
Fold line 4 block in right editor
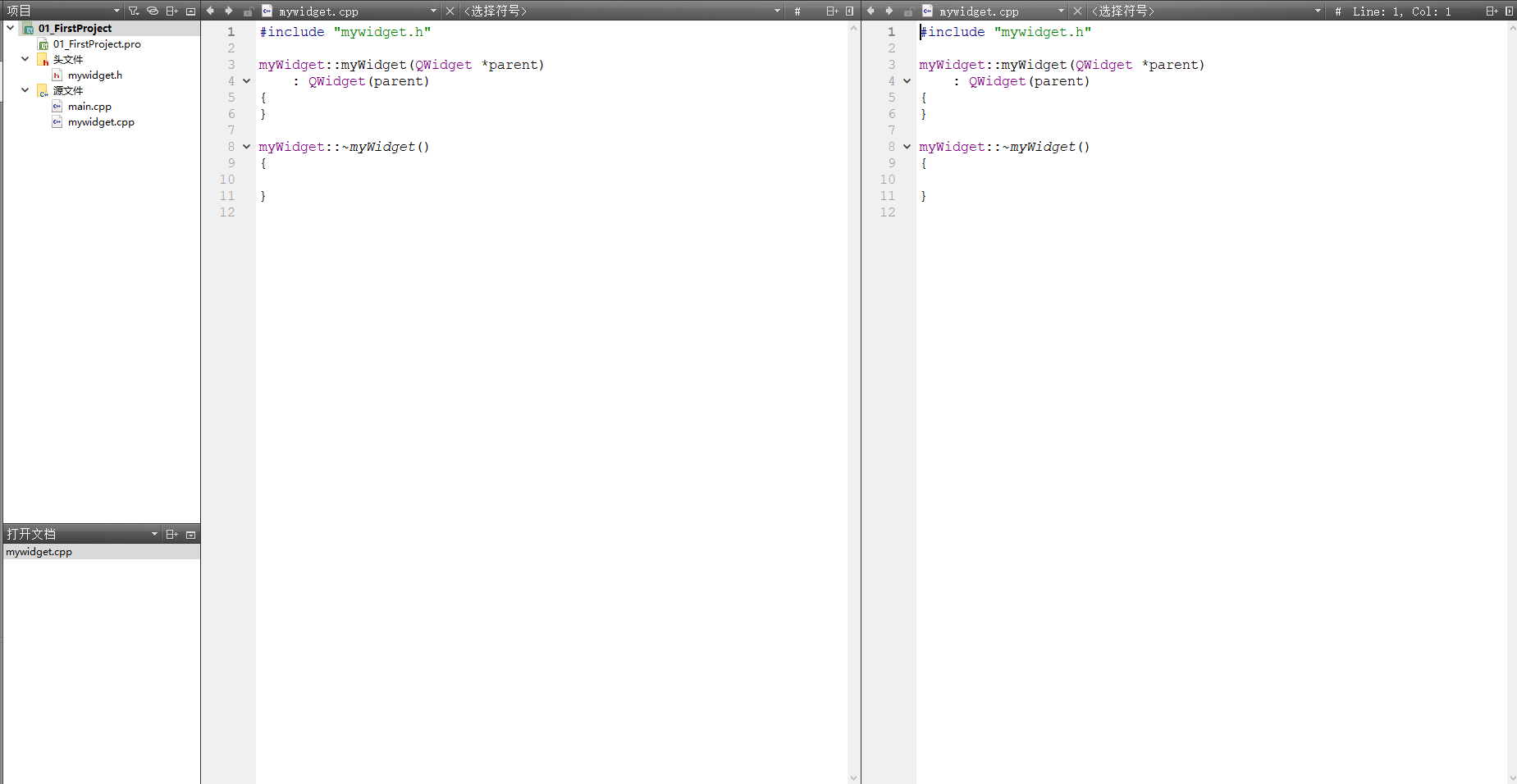click(x=907, y=81)
